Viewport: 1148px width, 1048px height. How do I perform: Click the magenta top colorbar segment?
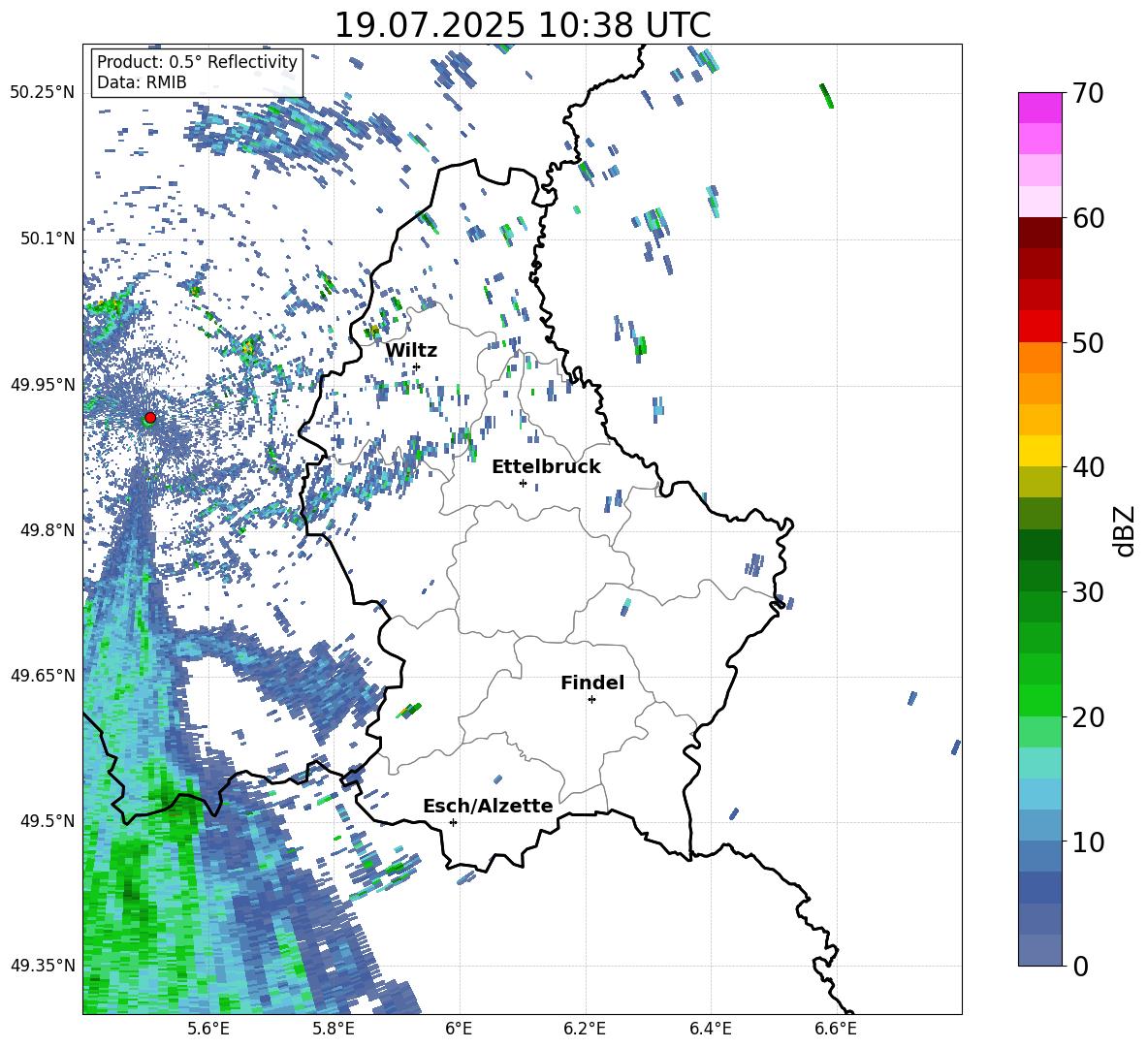(x=1039, y=108)
